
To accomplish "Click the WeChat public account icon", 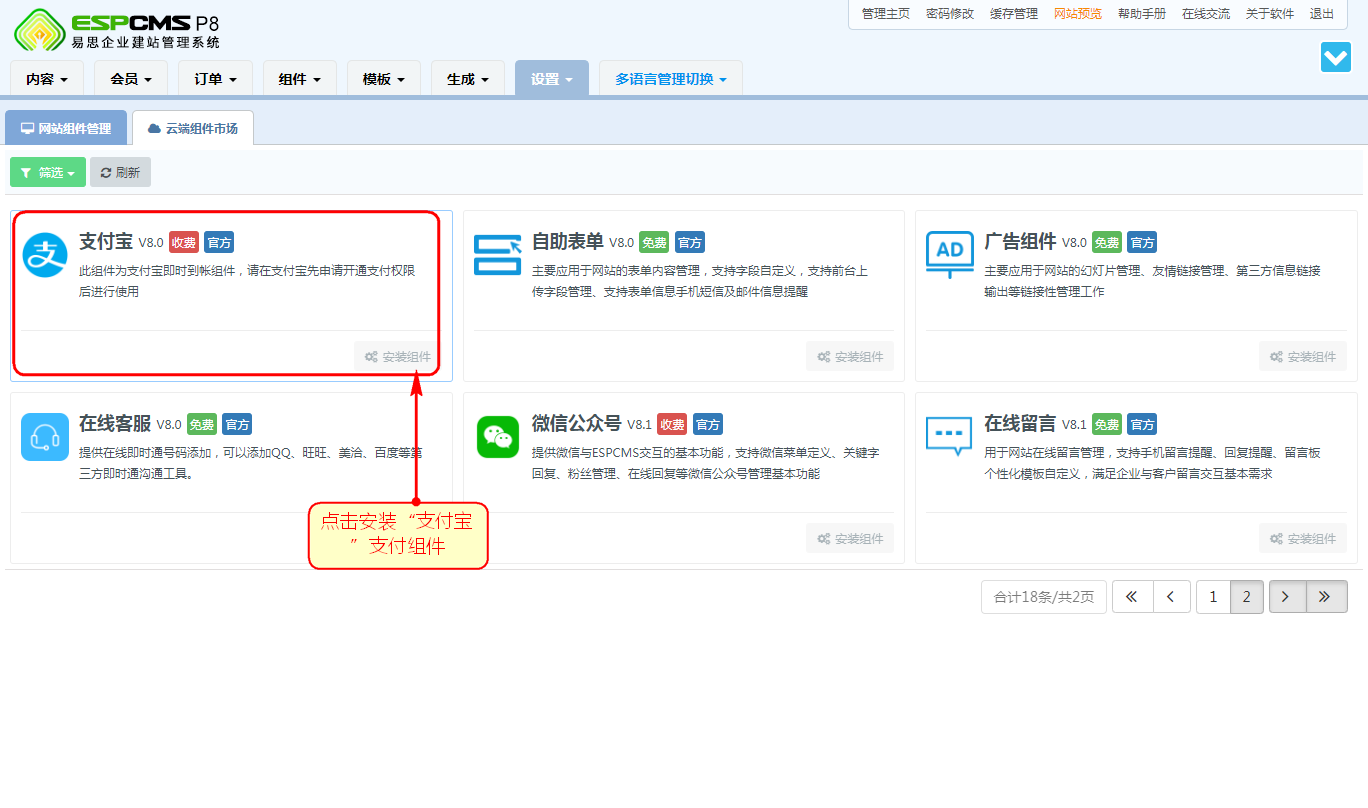I will coord(497,437).
